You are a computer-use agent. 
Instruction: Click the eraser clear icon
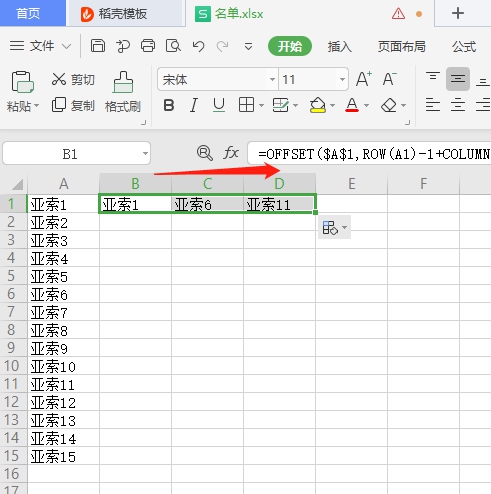(x=389, y=105)
